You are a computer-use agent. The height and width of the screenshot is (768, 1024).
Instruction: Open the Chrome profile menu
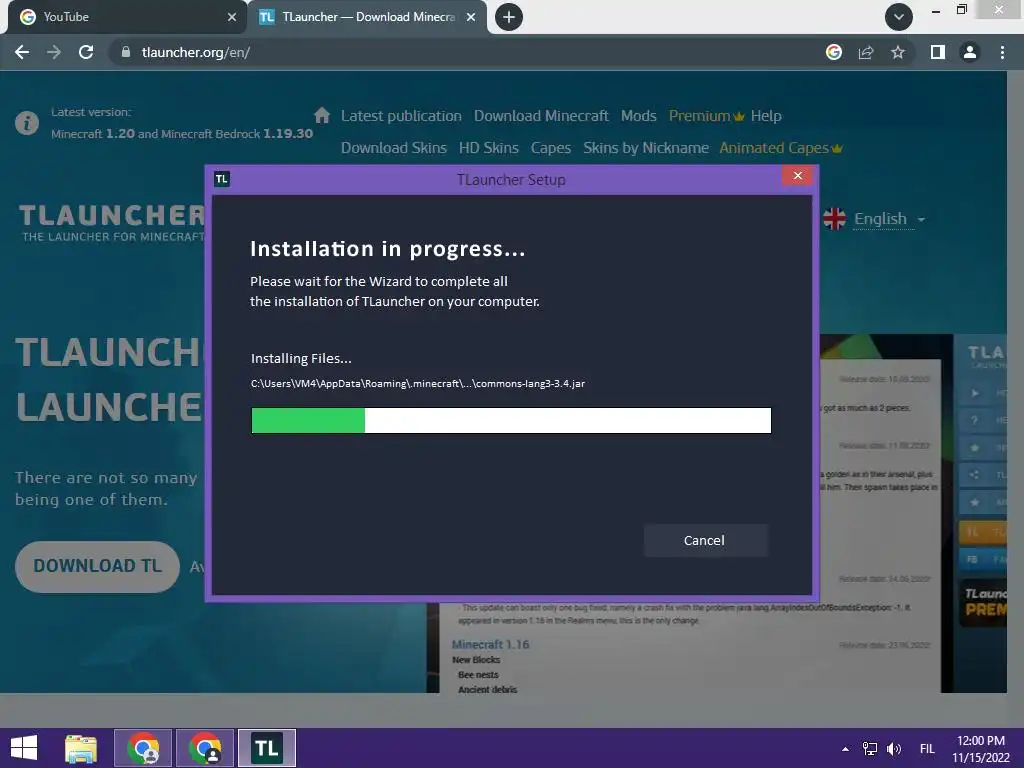[970, 52]
